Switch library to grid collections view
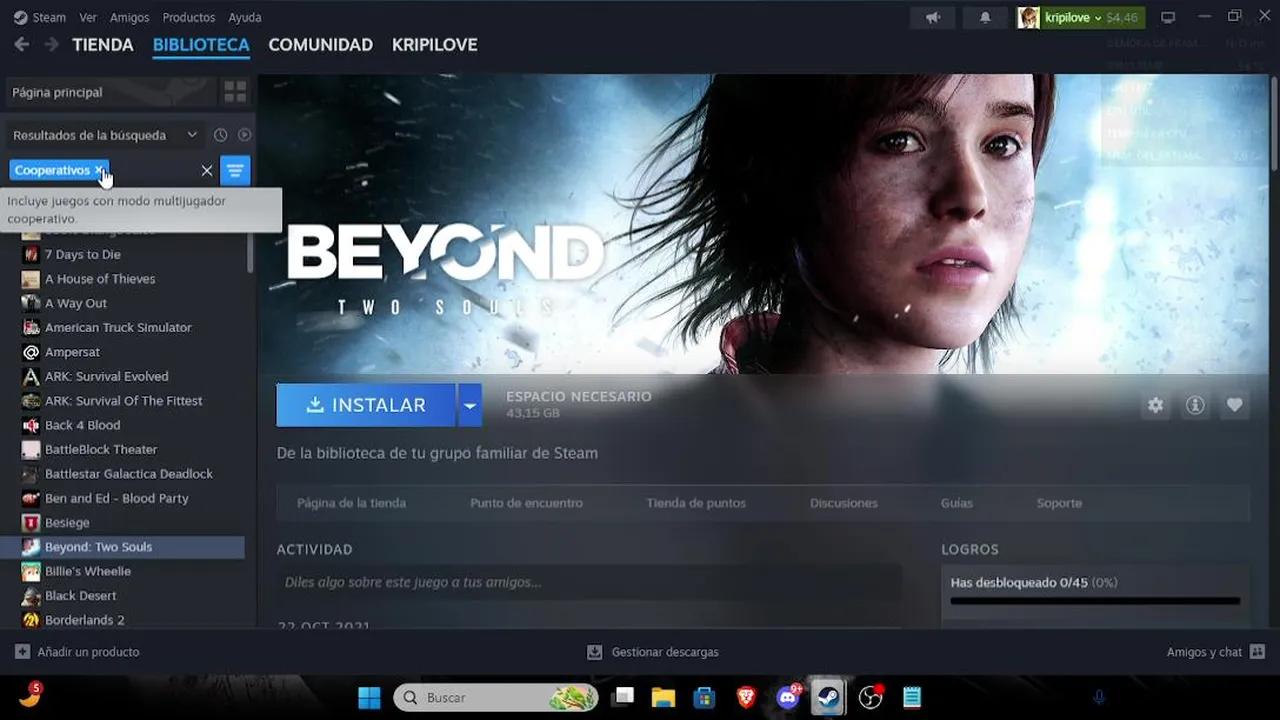 point(235,92)
